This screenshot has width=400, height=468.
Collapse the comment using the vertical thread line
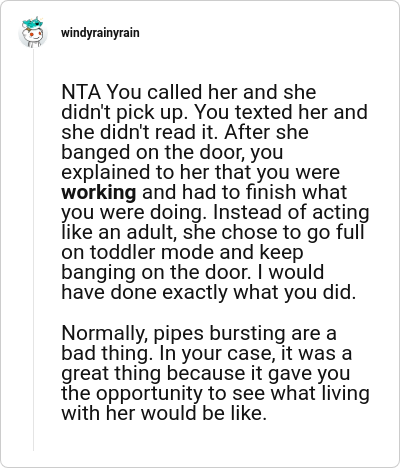coord(33,249)
